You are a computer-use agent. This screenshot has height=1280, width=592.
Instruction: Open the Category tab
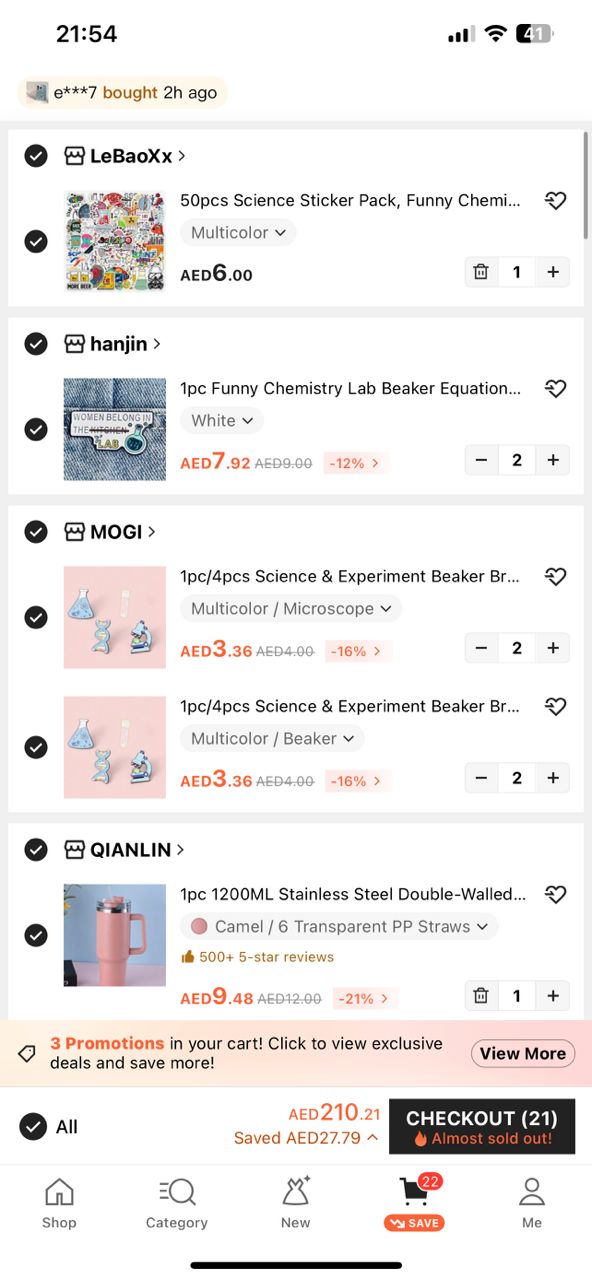tap(177, 1202)
